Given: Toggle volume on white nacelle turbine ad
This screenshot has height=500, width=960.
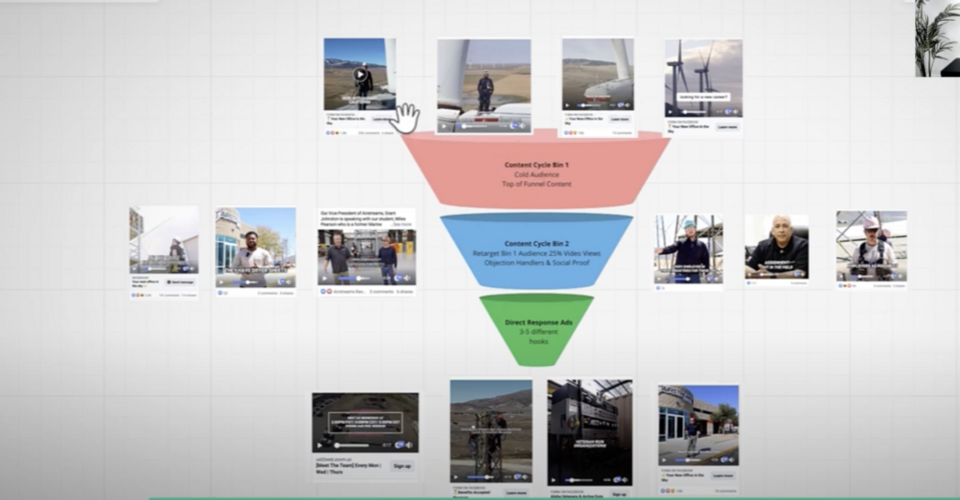Looking at the screenshot, I should point(628,105).
